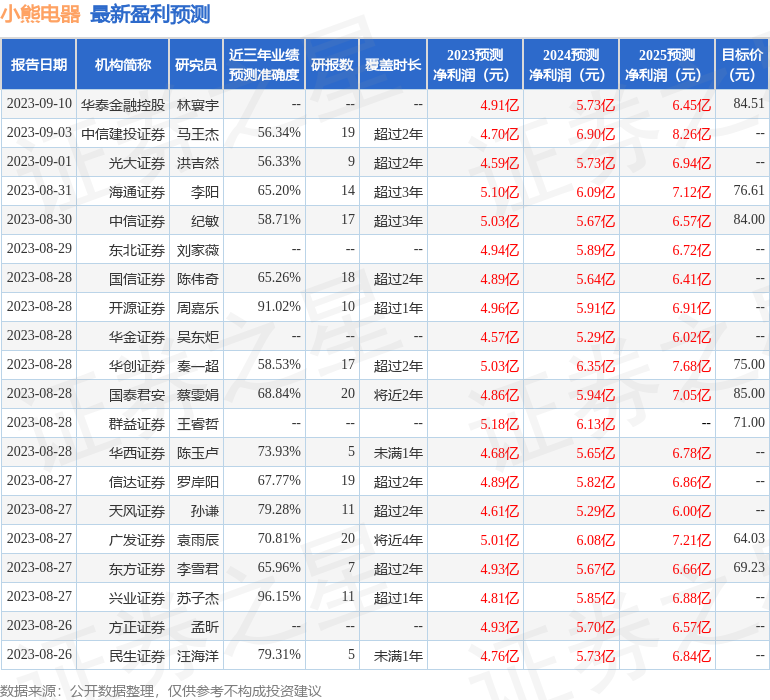770x700 pixels.
Task: Click the 2025预测净利润 header
Action: (x=667, y=64)
